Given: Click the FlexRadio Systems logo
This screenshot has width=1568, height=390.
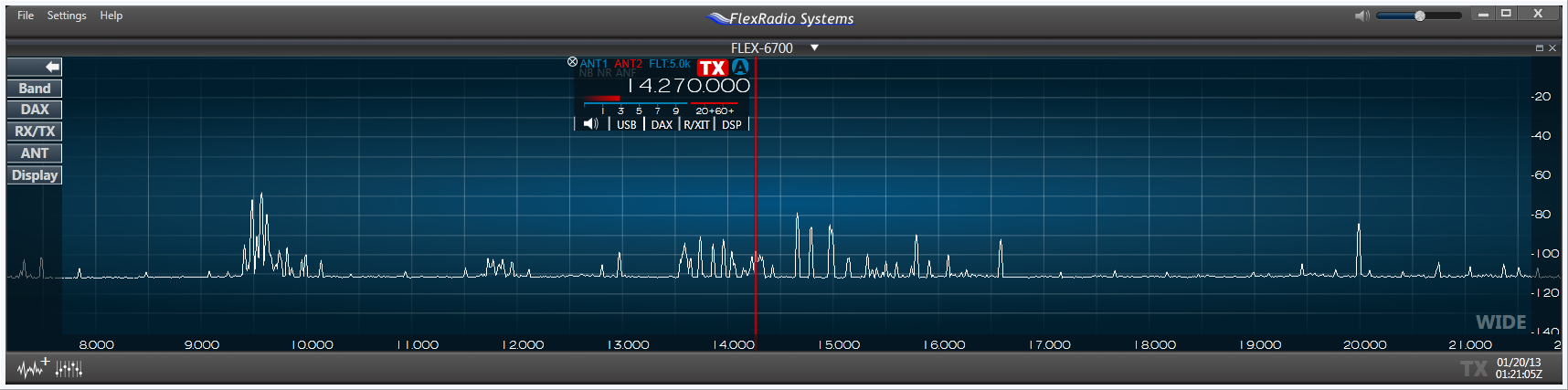Looking at the screenshot, I should [x=781, y=18].
